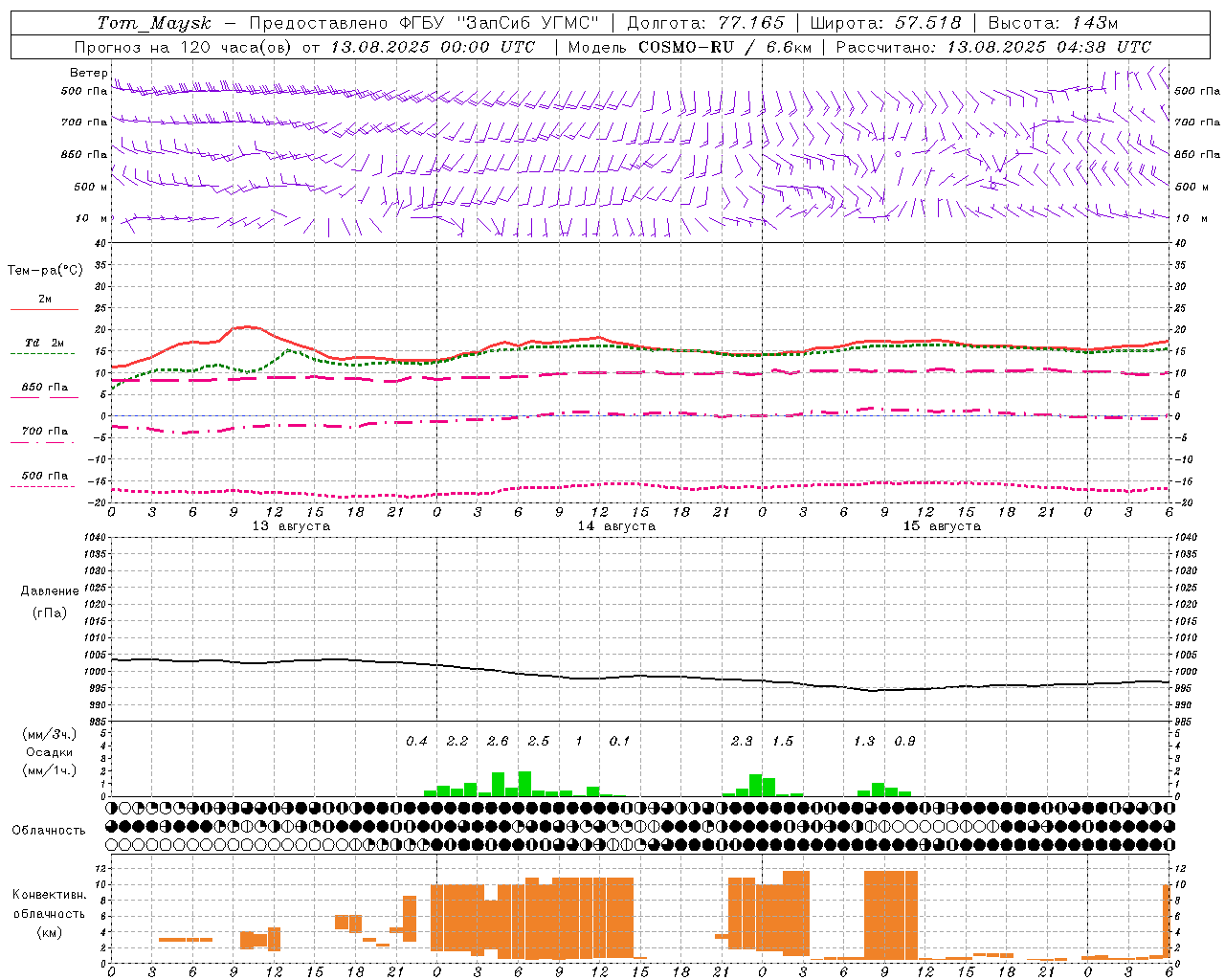Click the Осадки precipitation label

click(50, 752)
